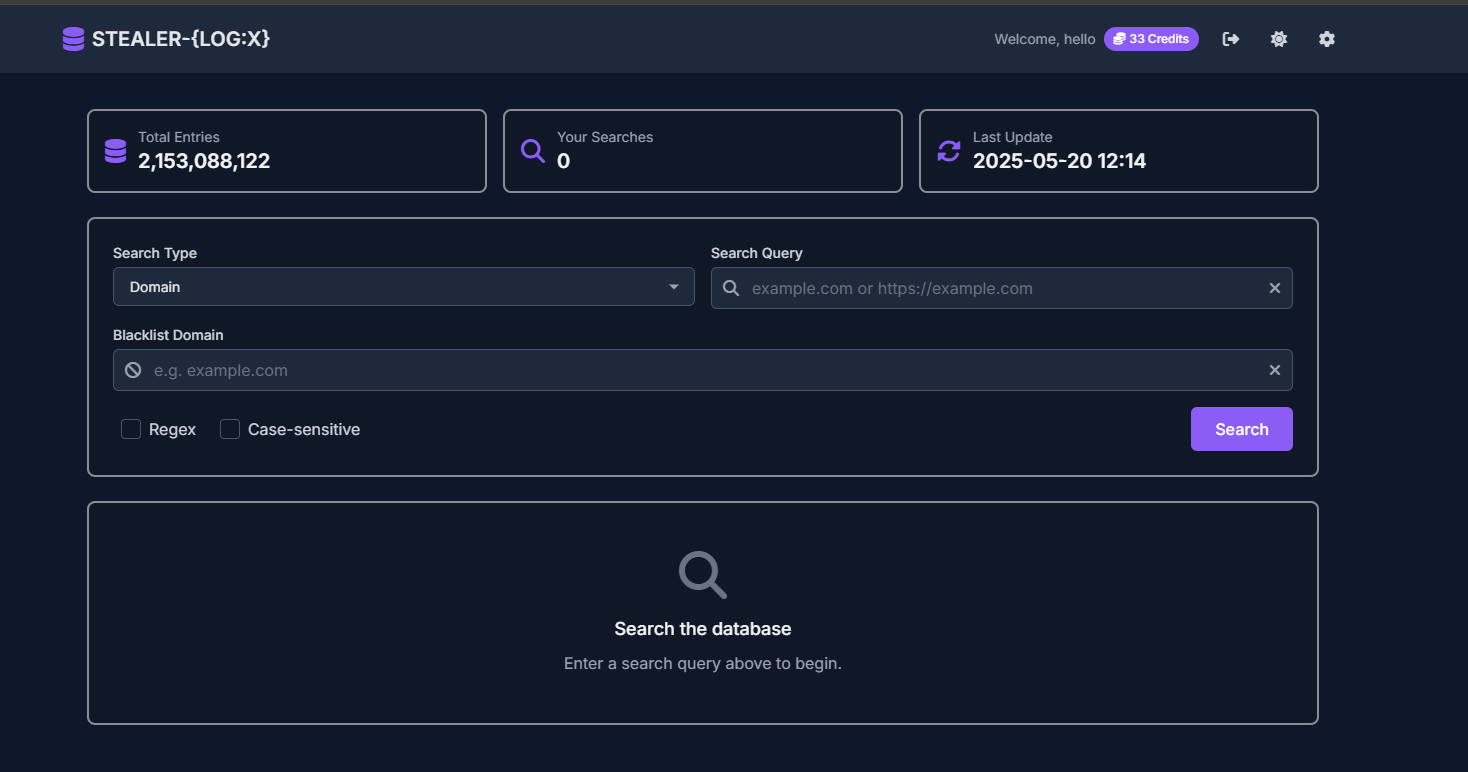Open the Search Type dropdown showing Domain
This screenshot has width=1468, height=772.
point(403,287)
